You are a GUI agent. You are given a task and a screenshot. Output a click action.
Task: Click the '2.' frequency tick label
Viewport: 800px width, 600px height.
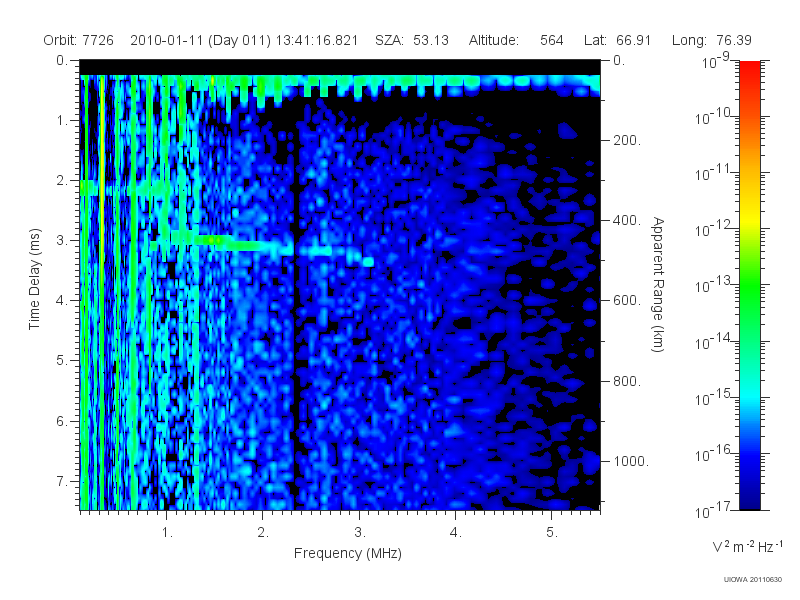pyautogui.click(x=263, y=533)
